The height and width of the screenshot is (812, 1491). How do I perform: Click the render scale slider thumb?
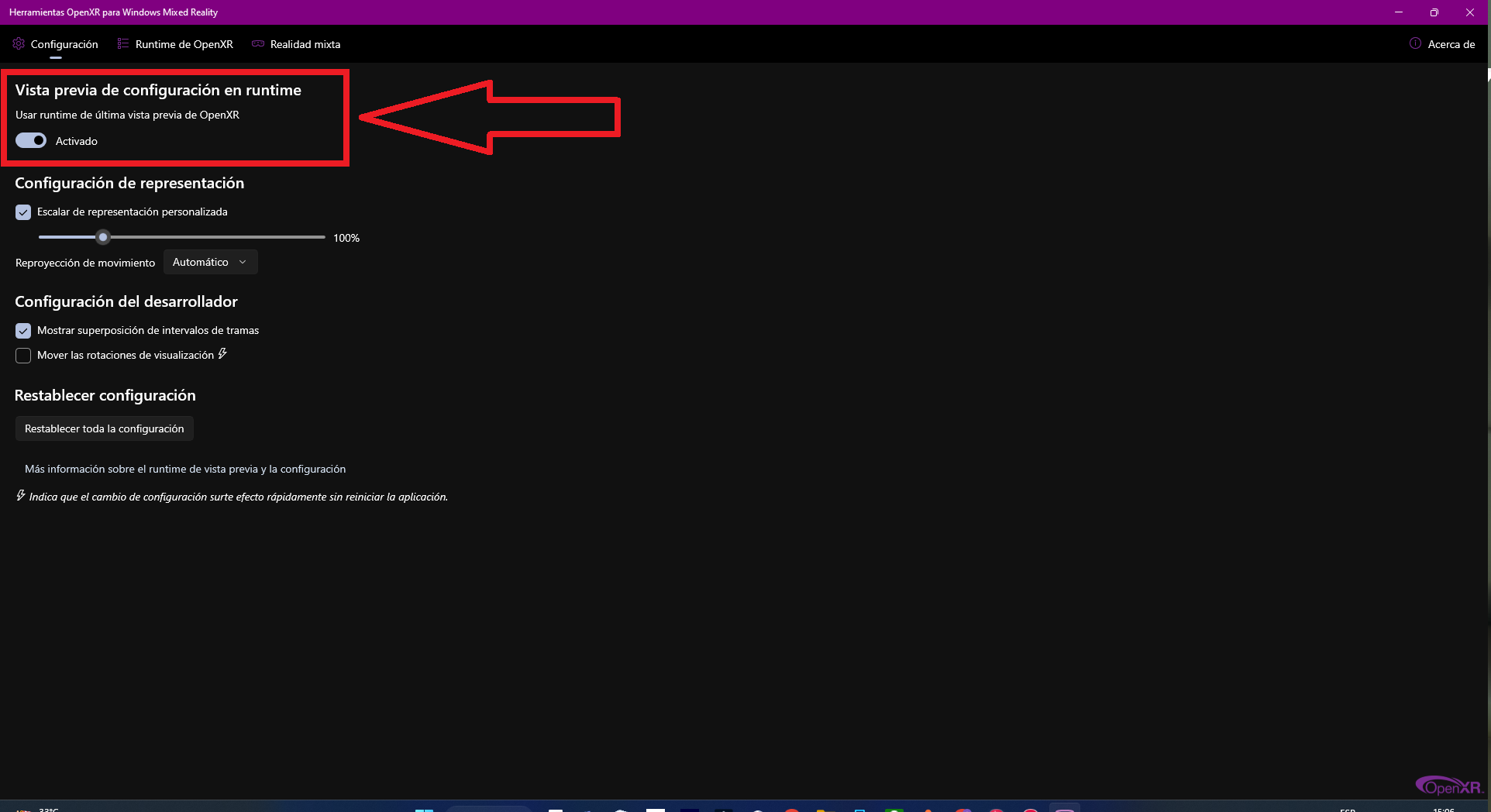[x=103, y=237]
